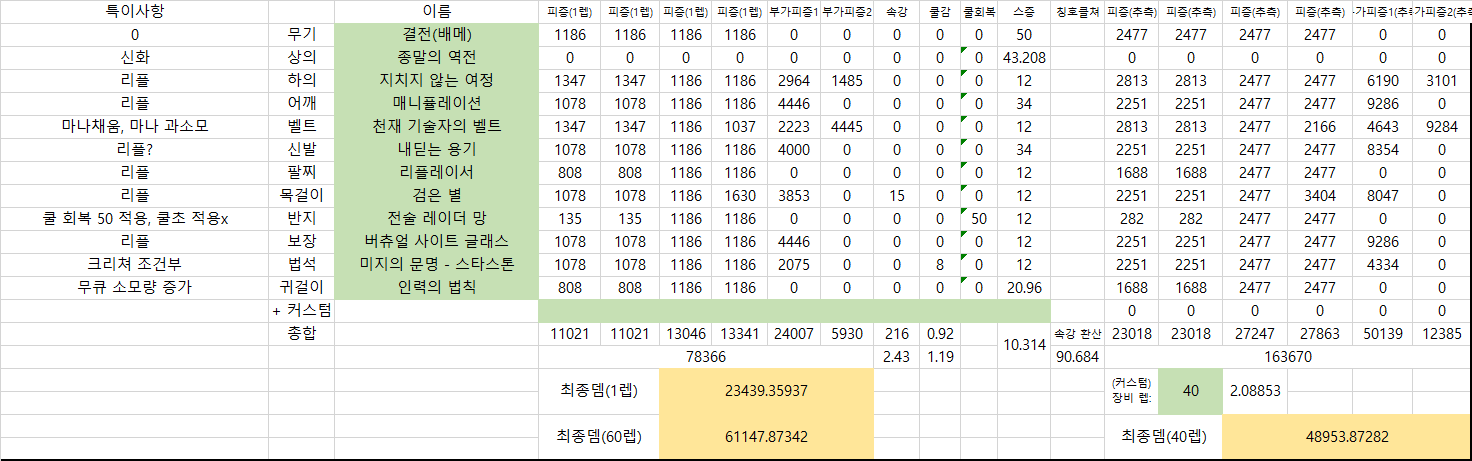Click the 속강 환산 label cell

tap(1076, 333)
